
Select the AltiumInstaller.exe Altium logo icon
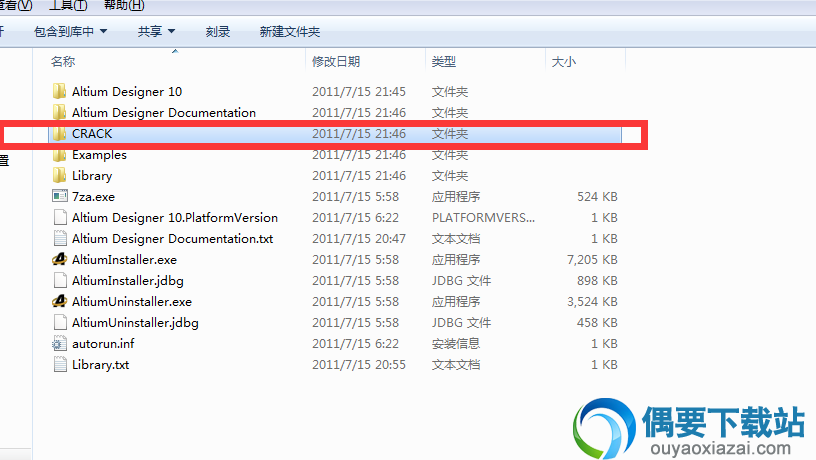coord(60,259)
